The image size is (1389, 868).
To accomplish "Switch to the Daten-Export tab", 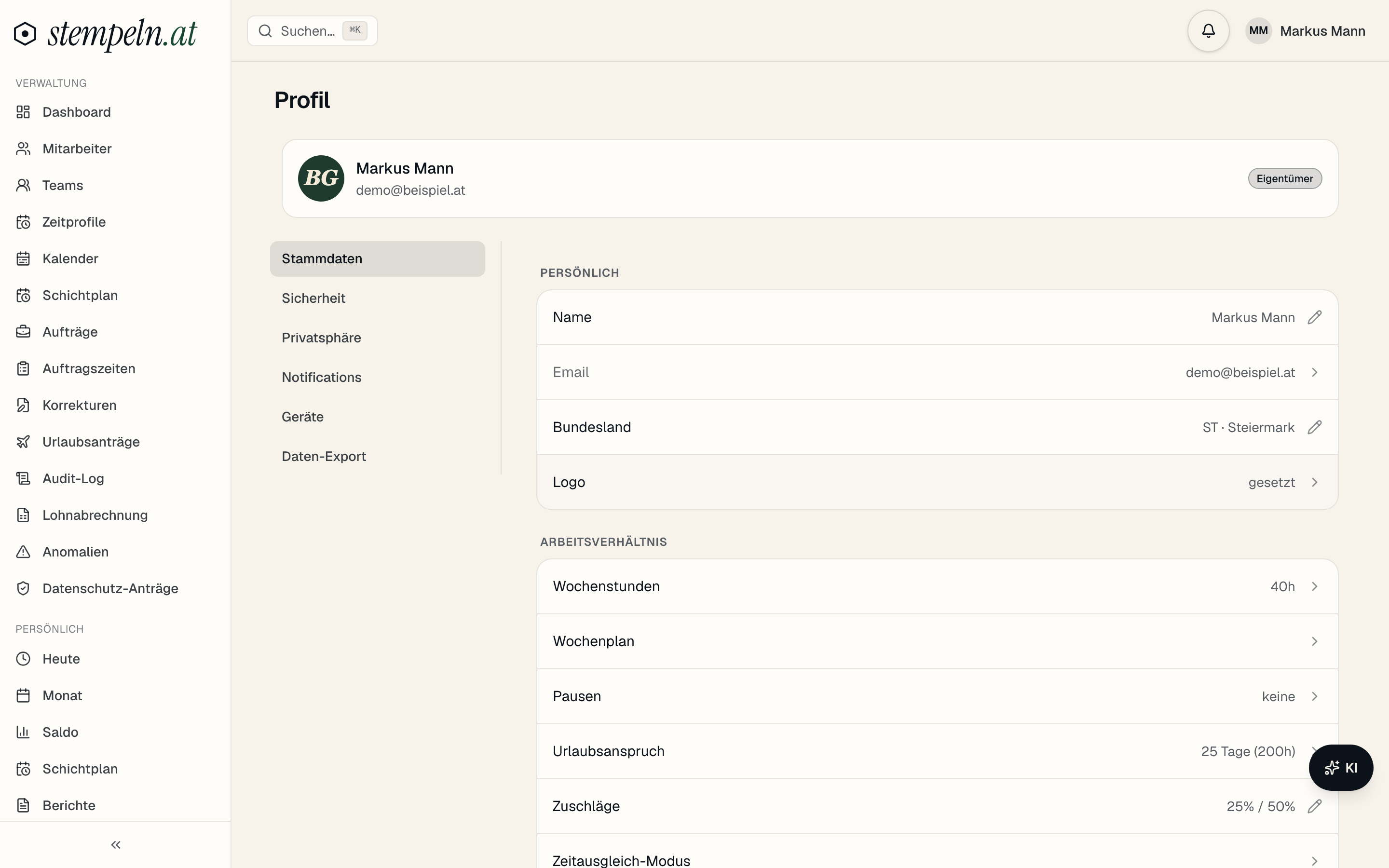I will (x=377, y=457).
